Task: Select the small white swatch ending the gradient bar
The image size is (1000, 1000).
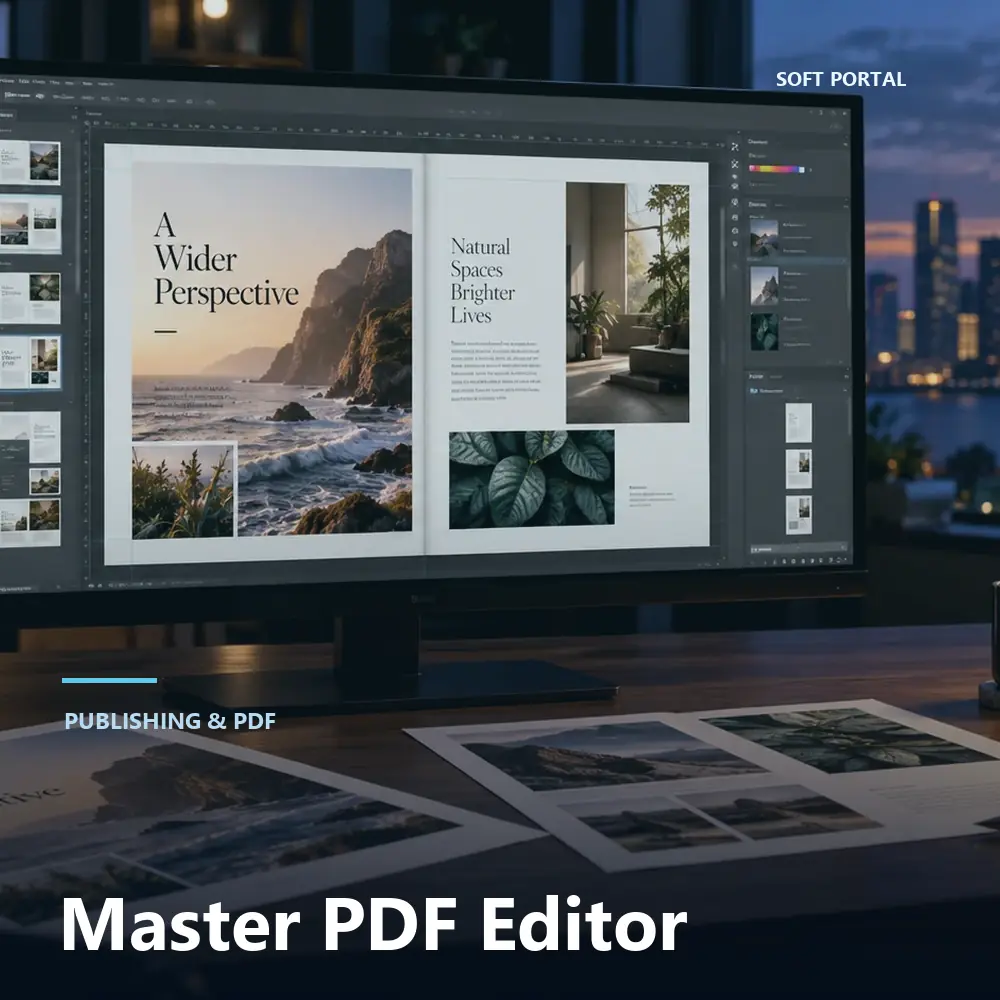Action: [x=802, y=170]
